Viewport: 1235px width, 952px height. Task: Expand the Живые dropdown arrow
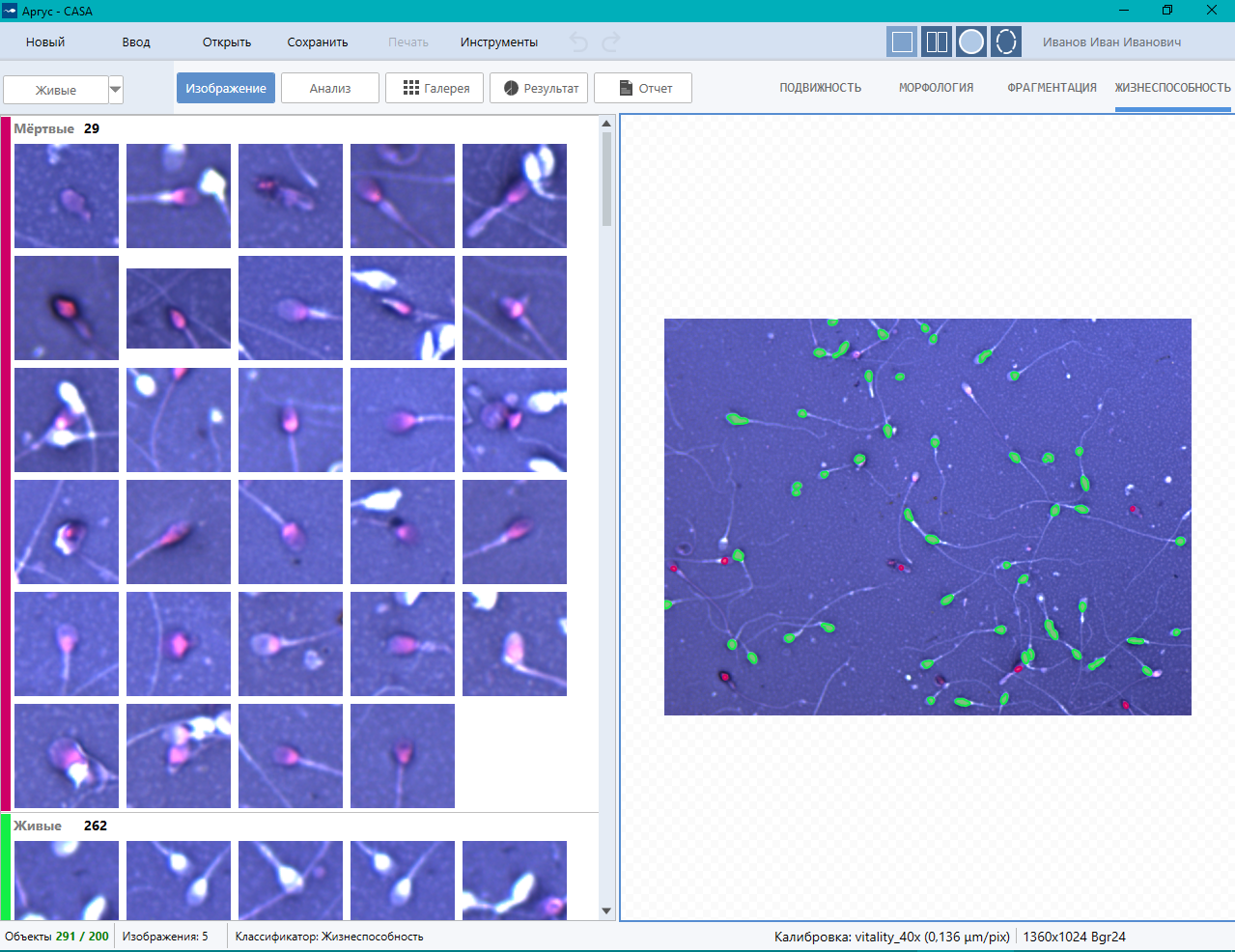pos(116,90)
